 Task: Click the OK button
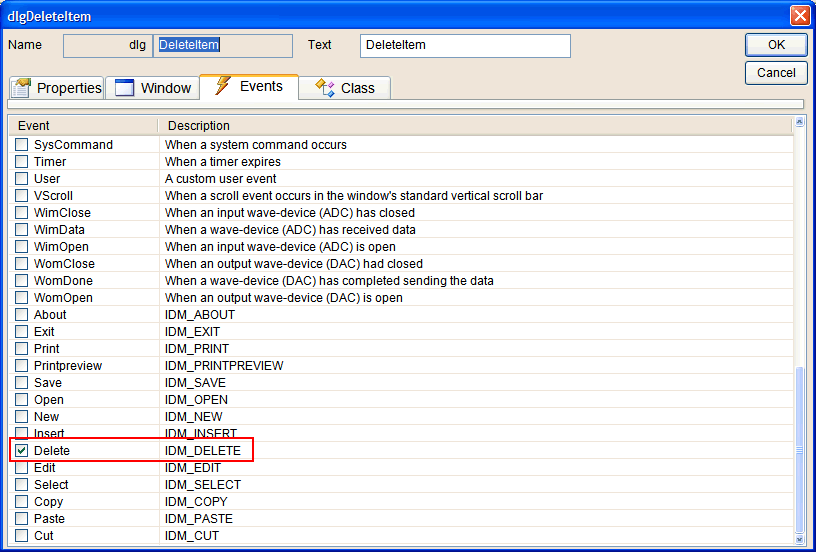(x=776, y=45)
